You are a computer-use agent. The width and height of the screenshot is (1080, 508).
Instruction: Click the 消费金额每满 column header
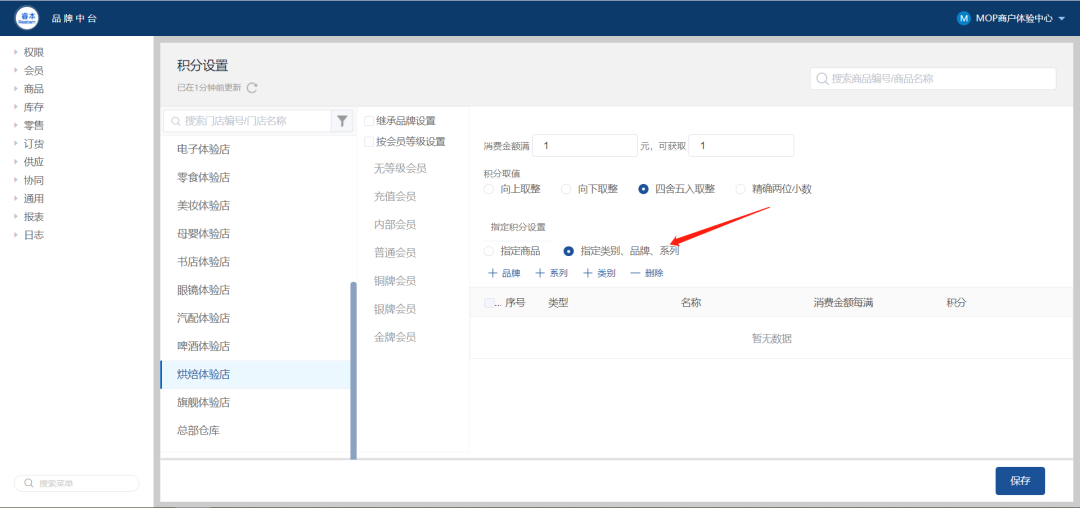[843, 303]
